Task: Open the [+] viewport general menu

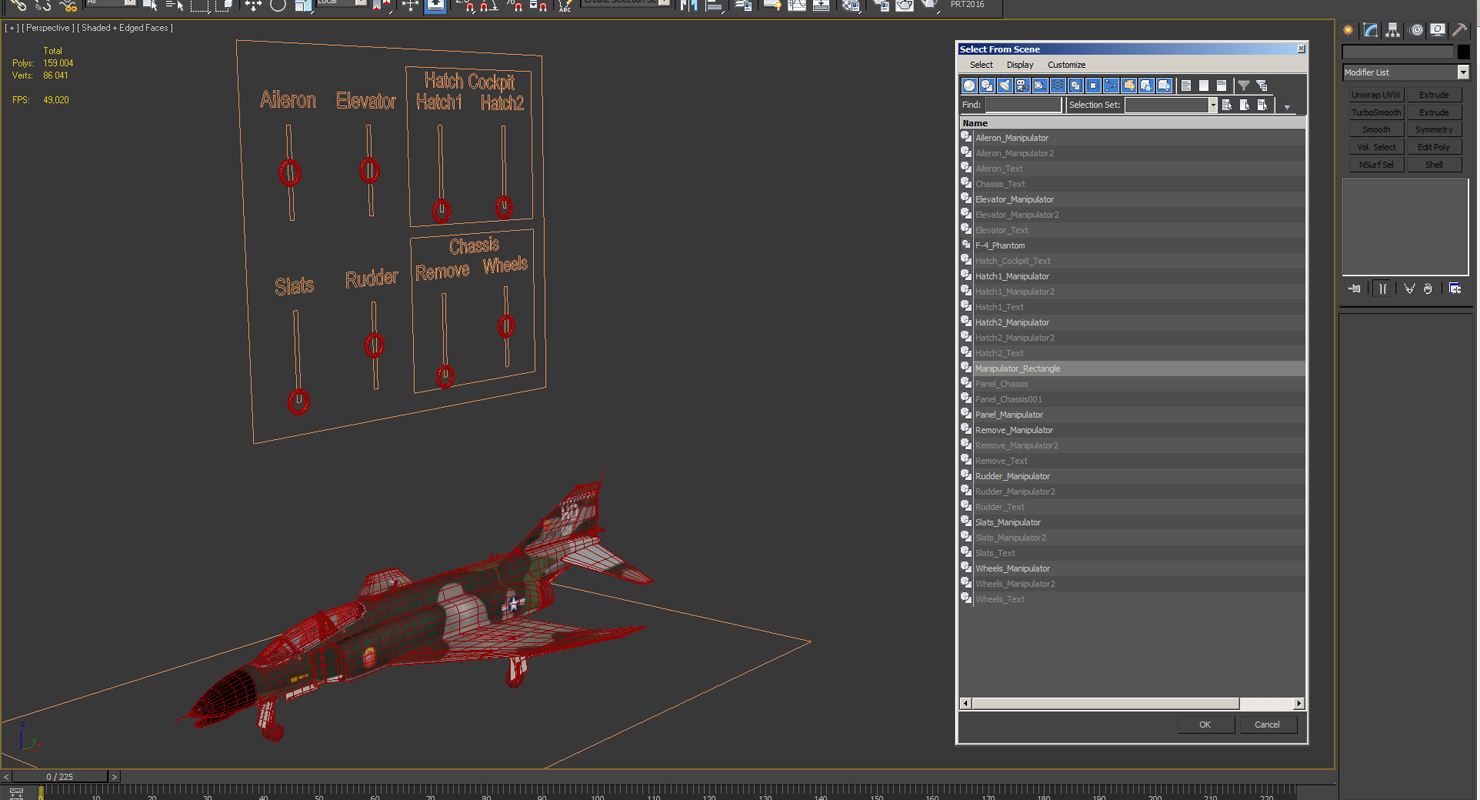Action: click(12, 28)
